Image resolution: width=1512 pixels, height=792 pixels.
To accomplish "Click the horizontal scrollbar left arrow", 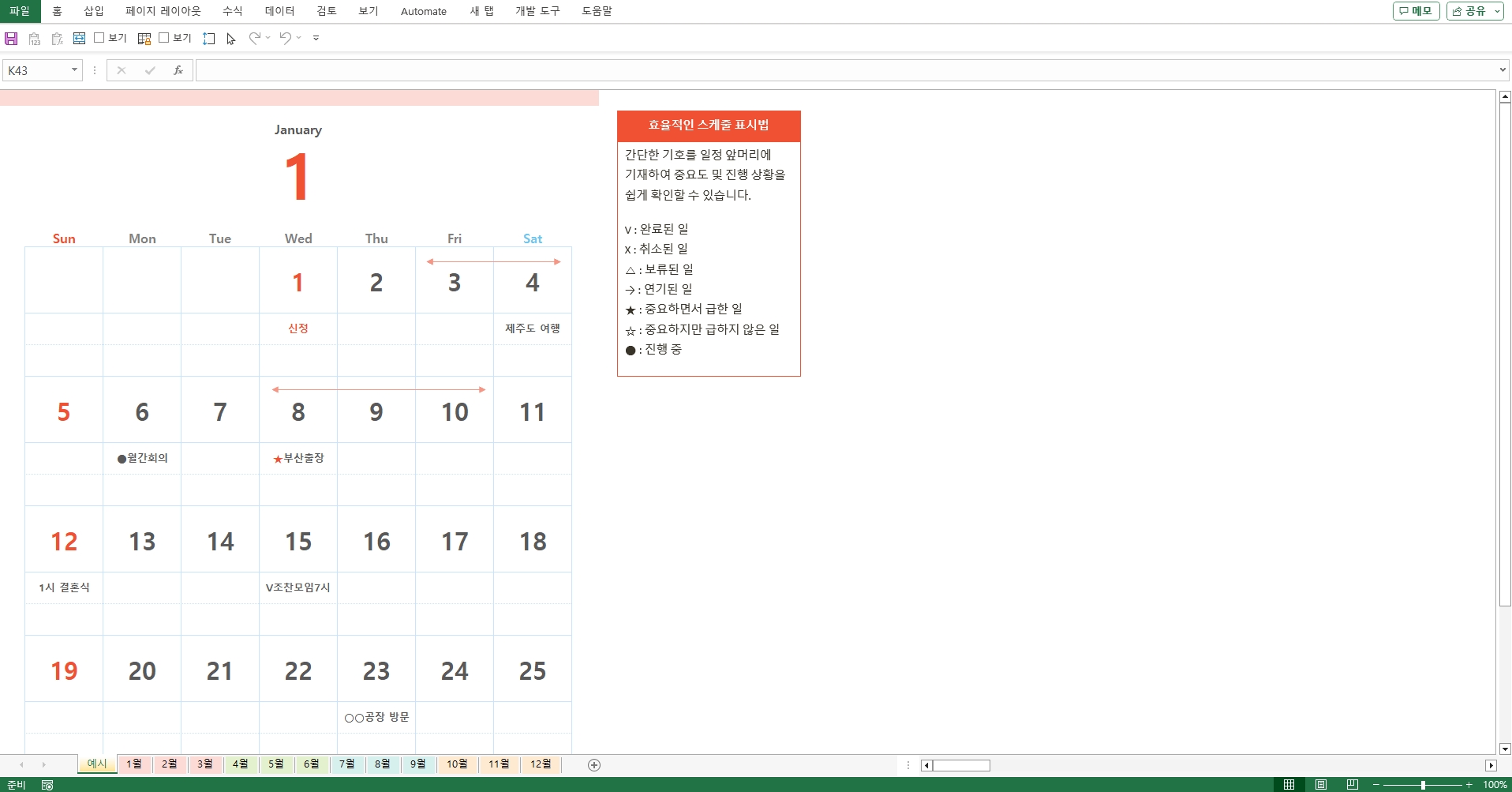I will [927, 765].
